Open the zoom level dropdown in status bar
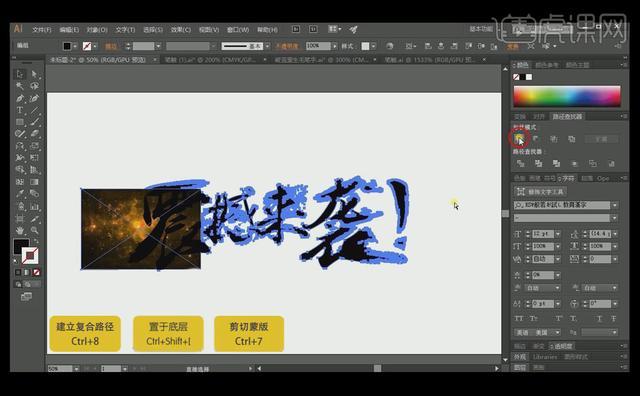 (76, 369)
